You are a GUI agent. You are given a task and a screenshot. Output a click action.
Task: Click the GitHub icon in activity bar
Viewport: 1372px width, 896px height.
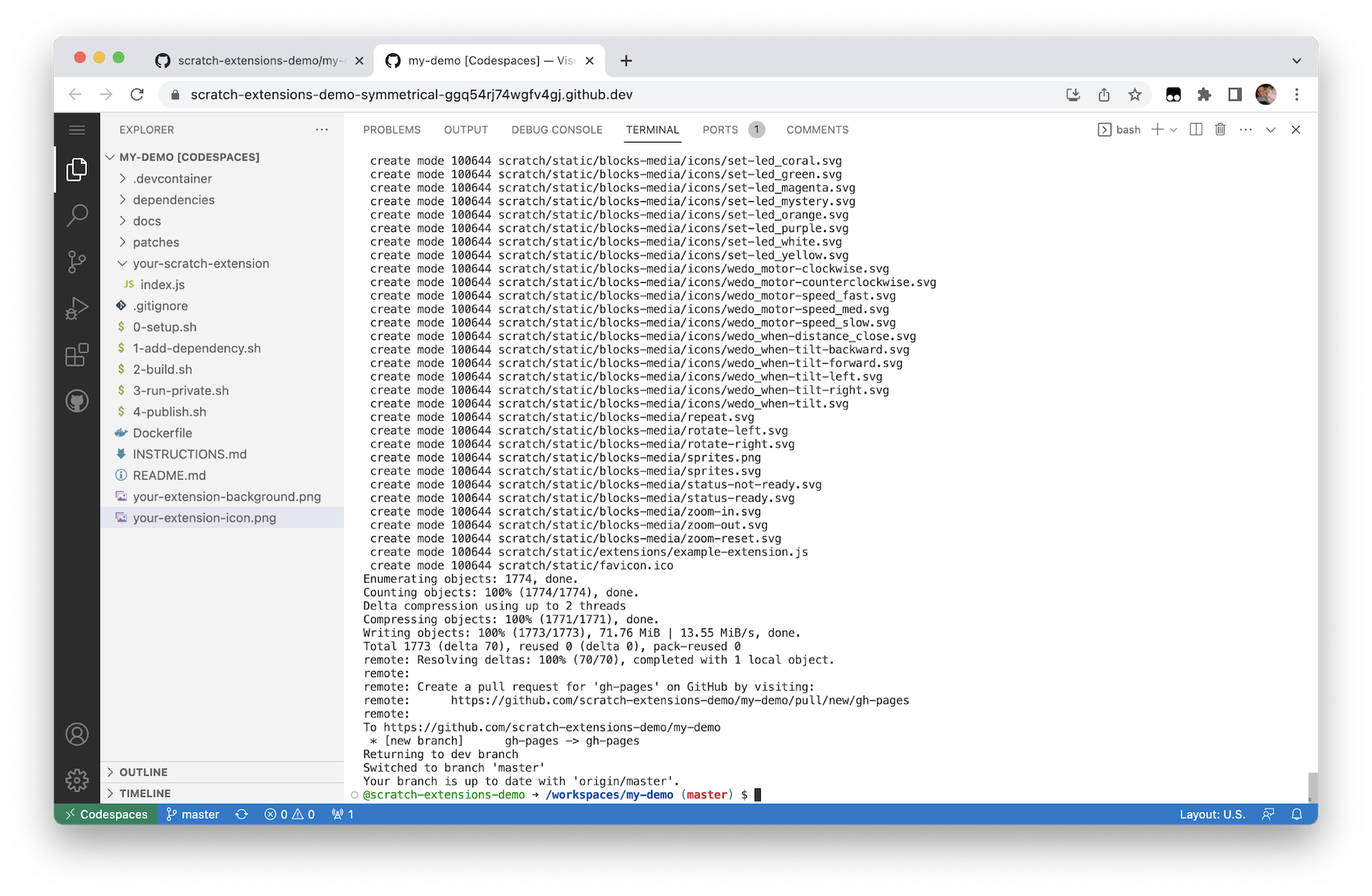(x=76, y=400)
